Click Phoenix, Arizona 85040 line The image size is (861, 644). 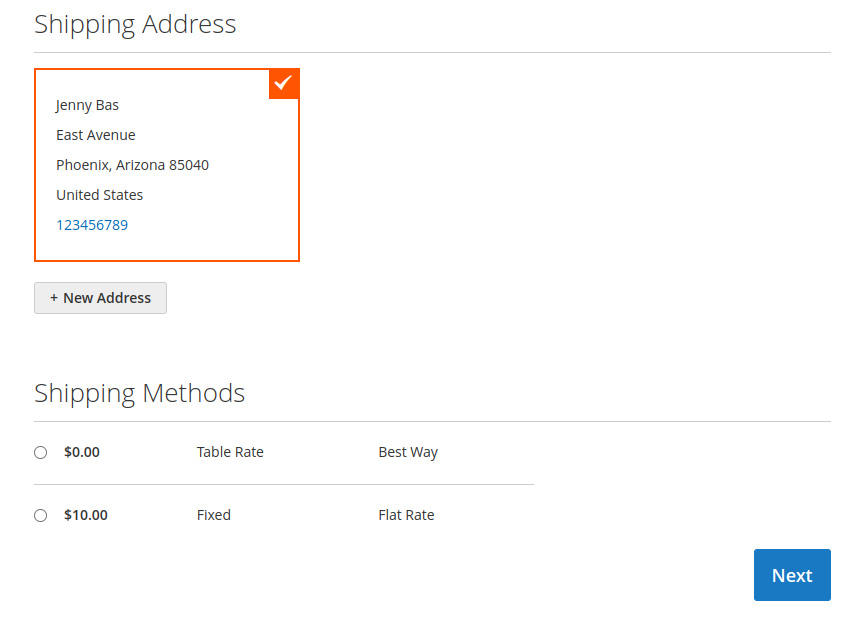pyautogui.click(x=132, y=165)
